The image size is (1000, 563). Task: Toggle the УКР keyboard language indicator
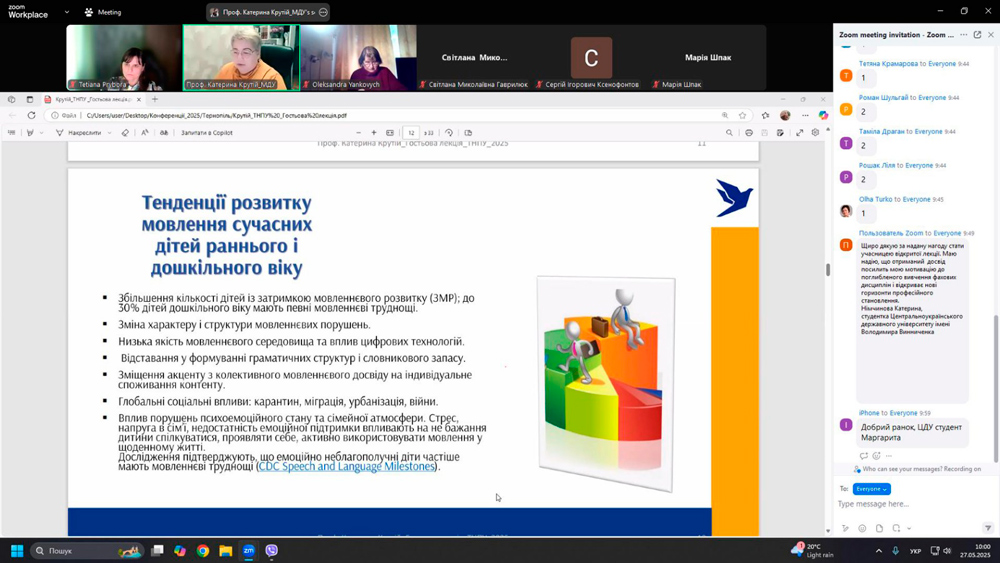915,551
